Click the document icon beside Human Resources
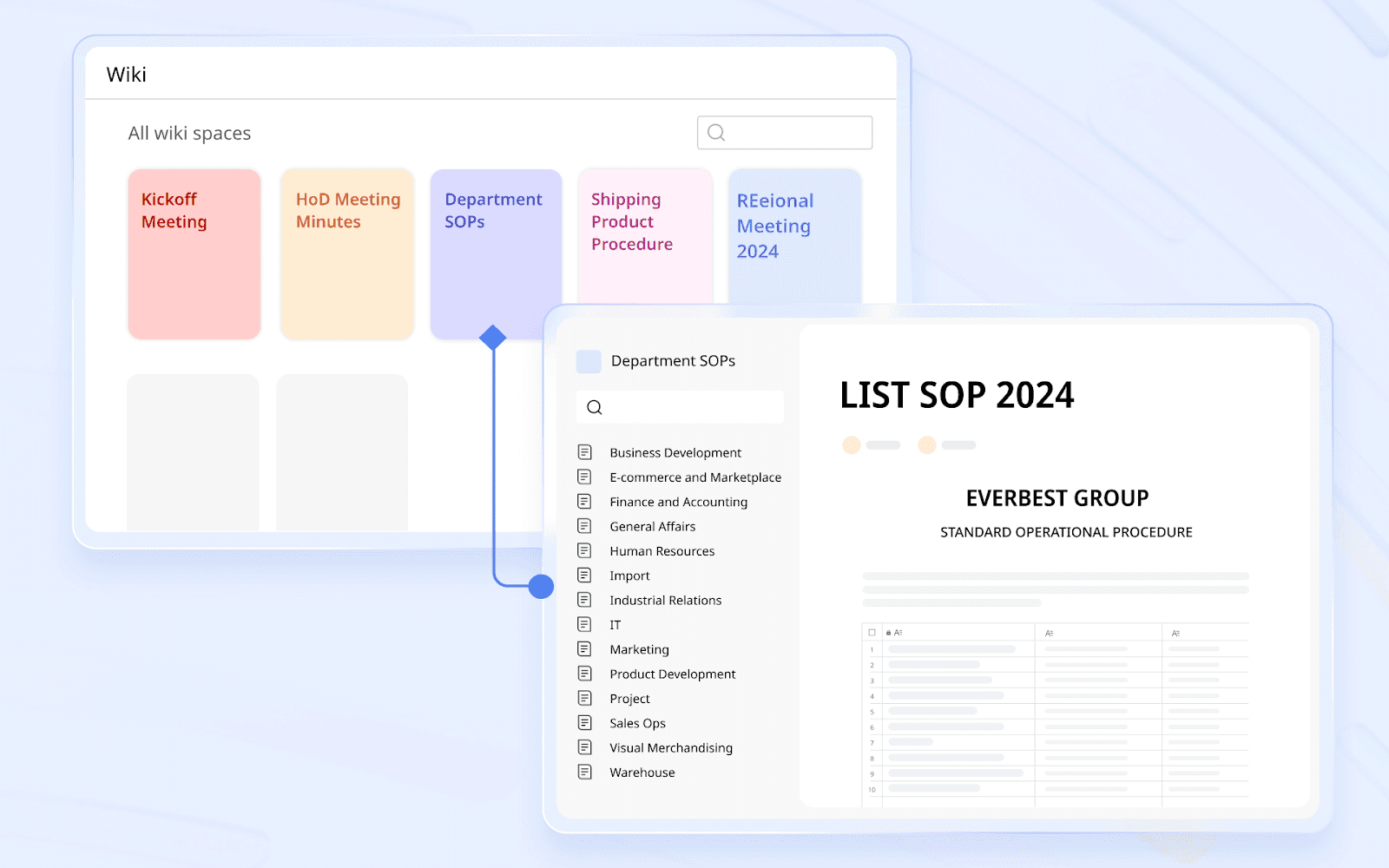 [x=586, y=549]
